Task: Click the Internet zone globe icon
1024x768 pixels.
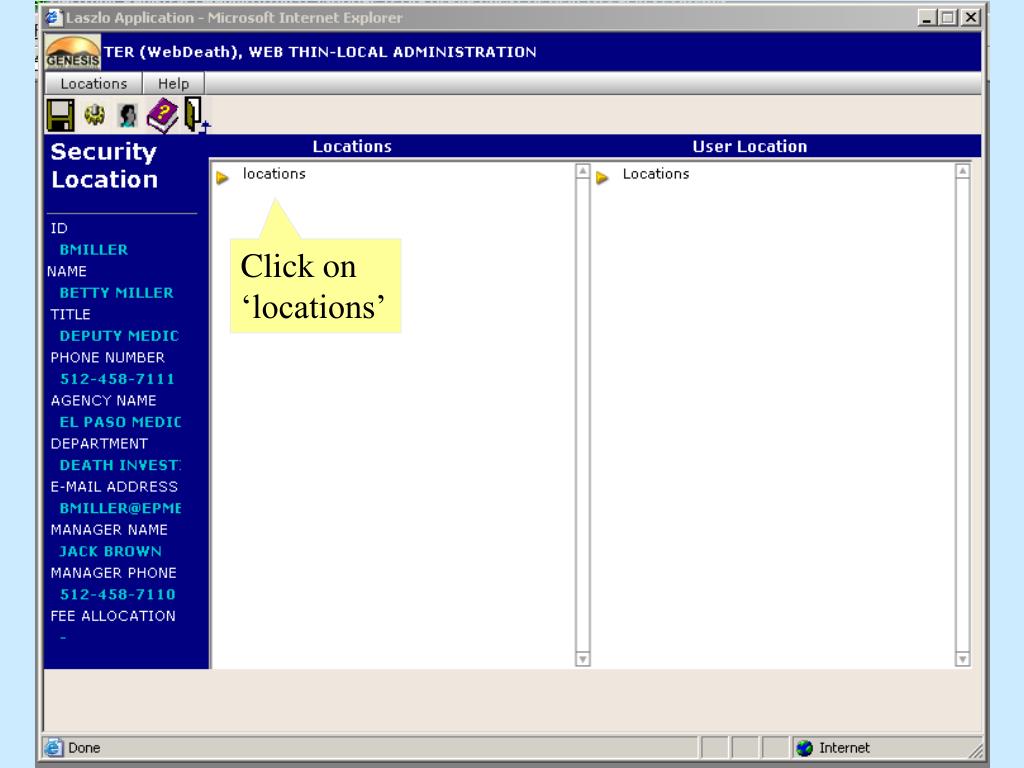Action: pyautogui.click(x=805, y=748)
